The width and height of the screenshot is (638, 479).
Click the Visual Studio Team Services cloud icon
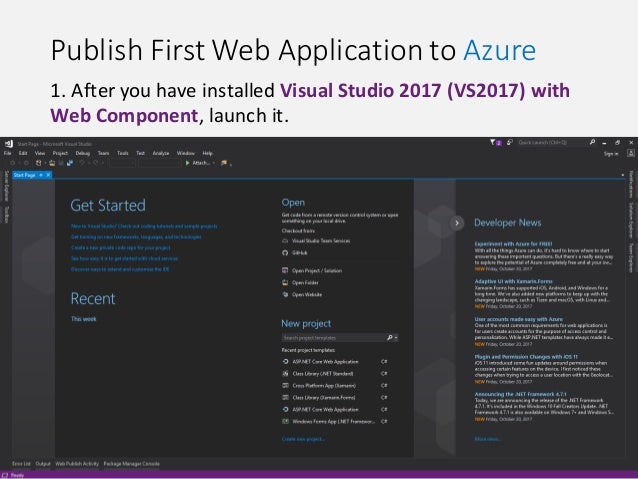pyautogui.click(x=285, y=241)
